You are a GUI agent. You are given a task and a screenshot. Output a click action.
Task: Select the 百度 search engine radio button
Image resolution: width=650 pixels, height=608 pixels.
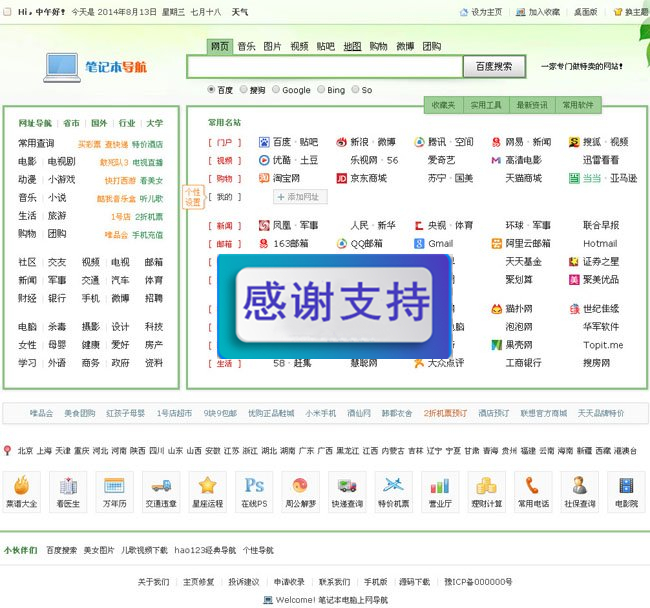211,90
